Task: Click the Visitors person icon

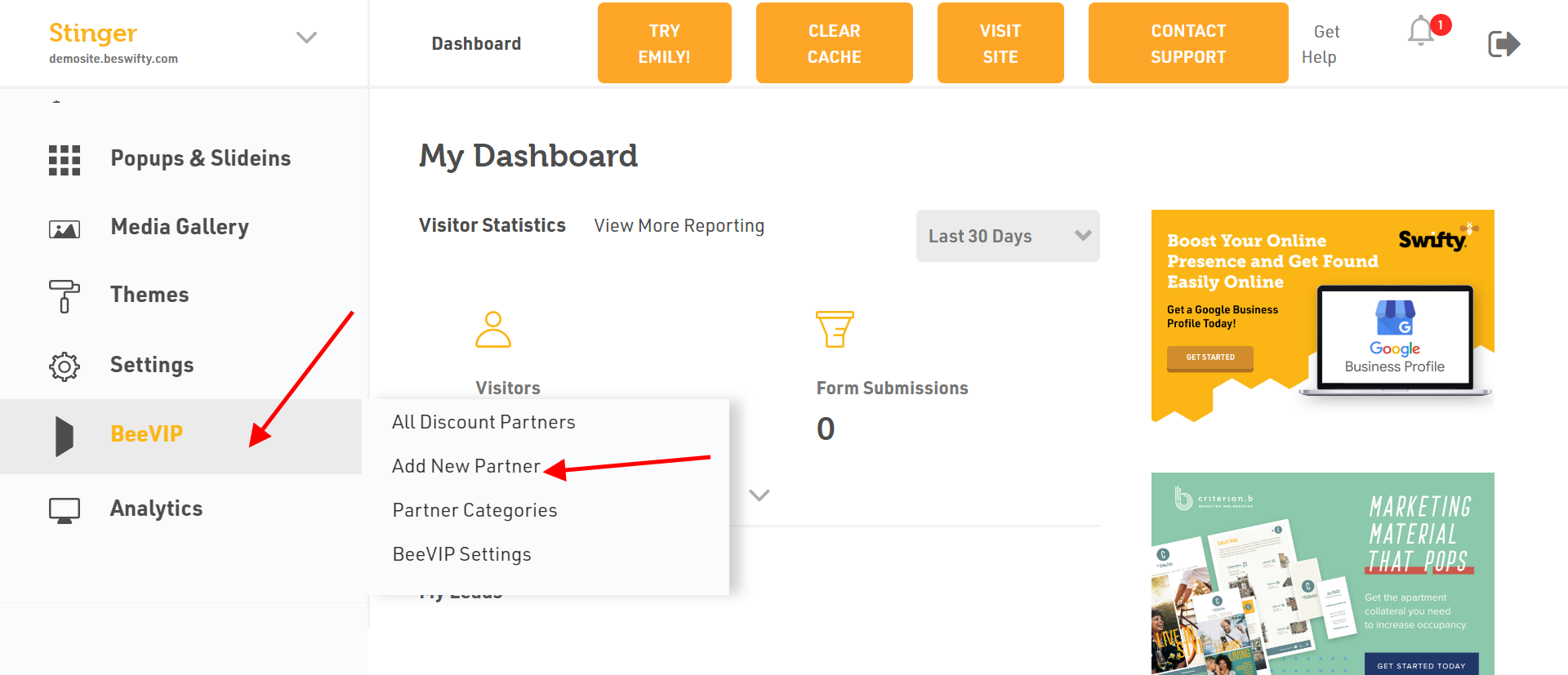Action: pyautogui.click(x=493, y=329)
